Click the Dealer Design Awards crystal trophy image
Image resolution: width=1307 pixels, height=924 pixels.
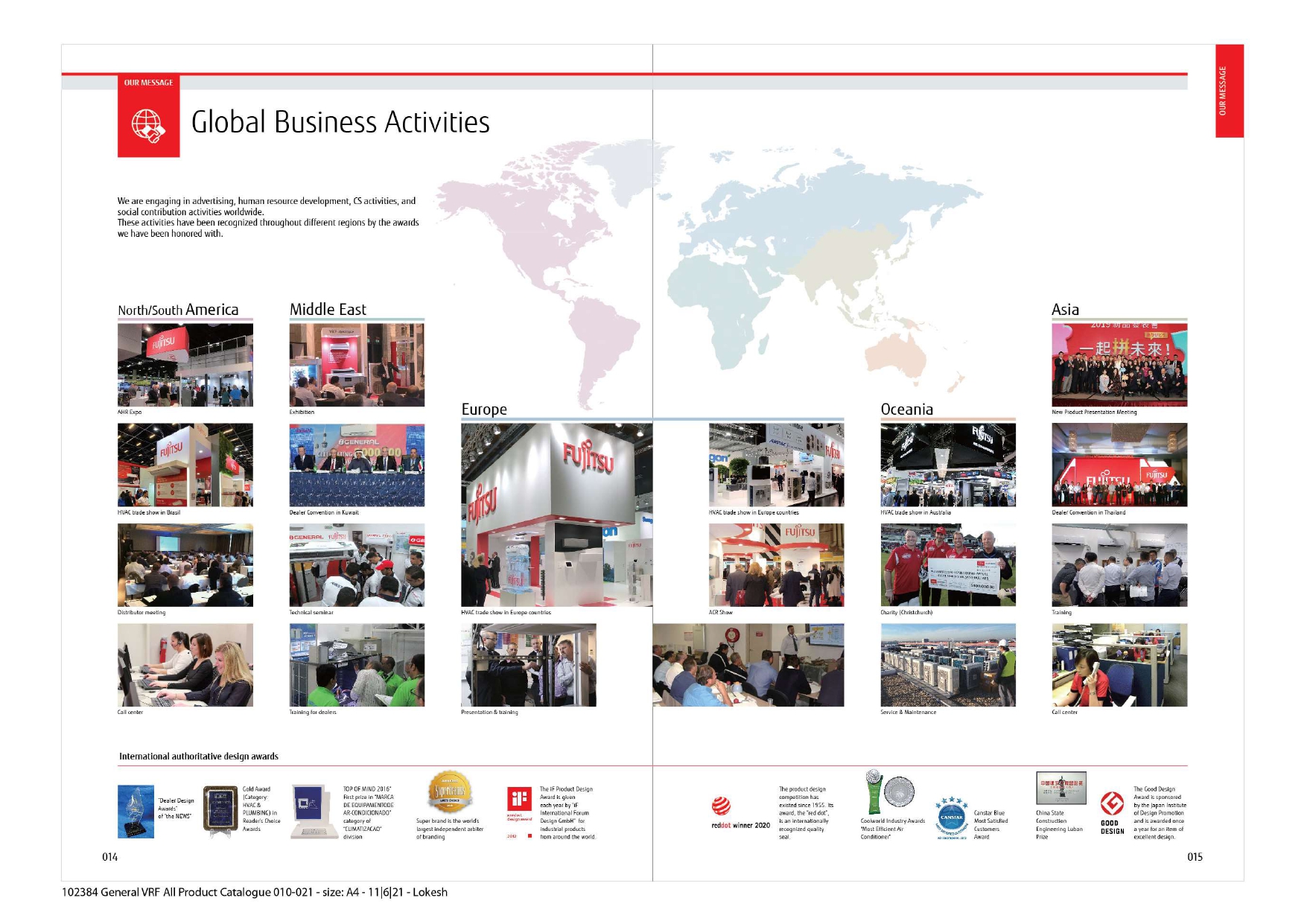coord(136,812)
